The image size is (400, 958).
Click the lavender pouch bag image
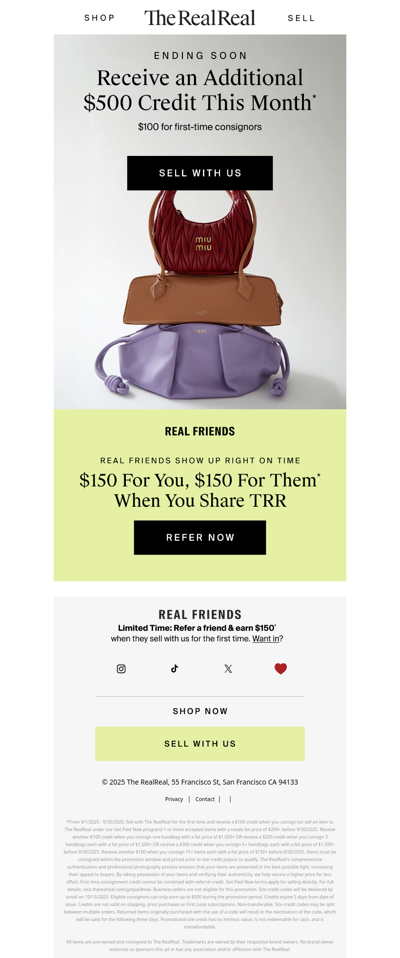(x=192, y=360)
